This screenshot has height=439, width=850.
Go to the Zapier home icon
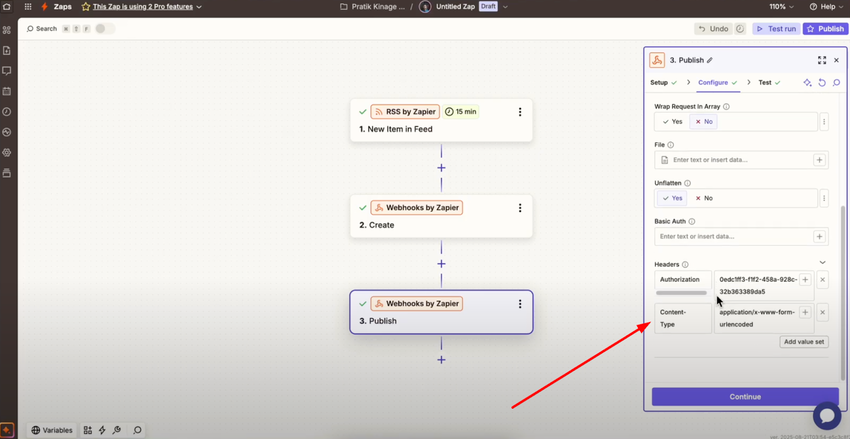[7, 7]
